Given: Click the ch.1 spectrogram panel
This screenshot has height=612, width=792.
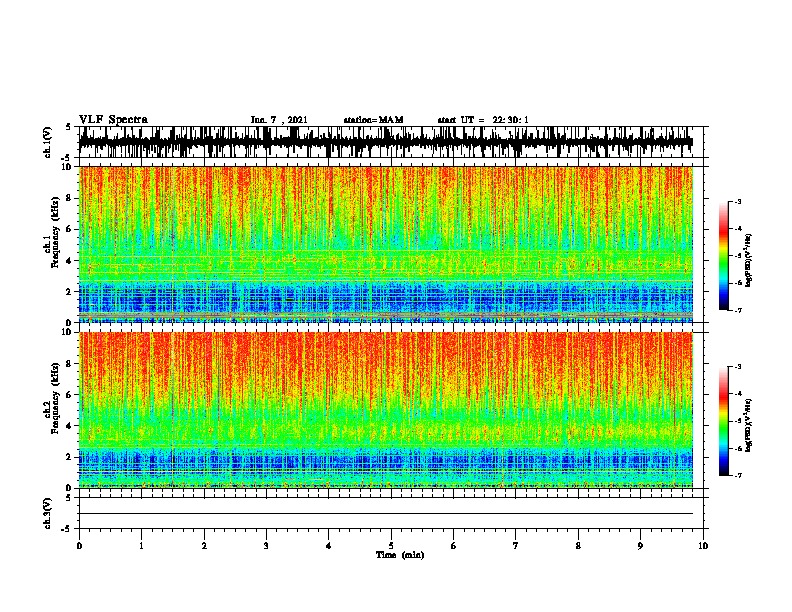Looking at the screenshot, I should click(x=386, y=244).
